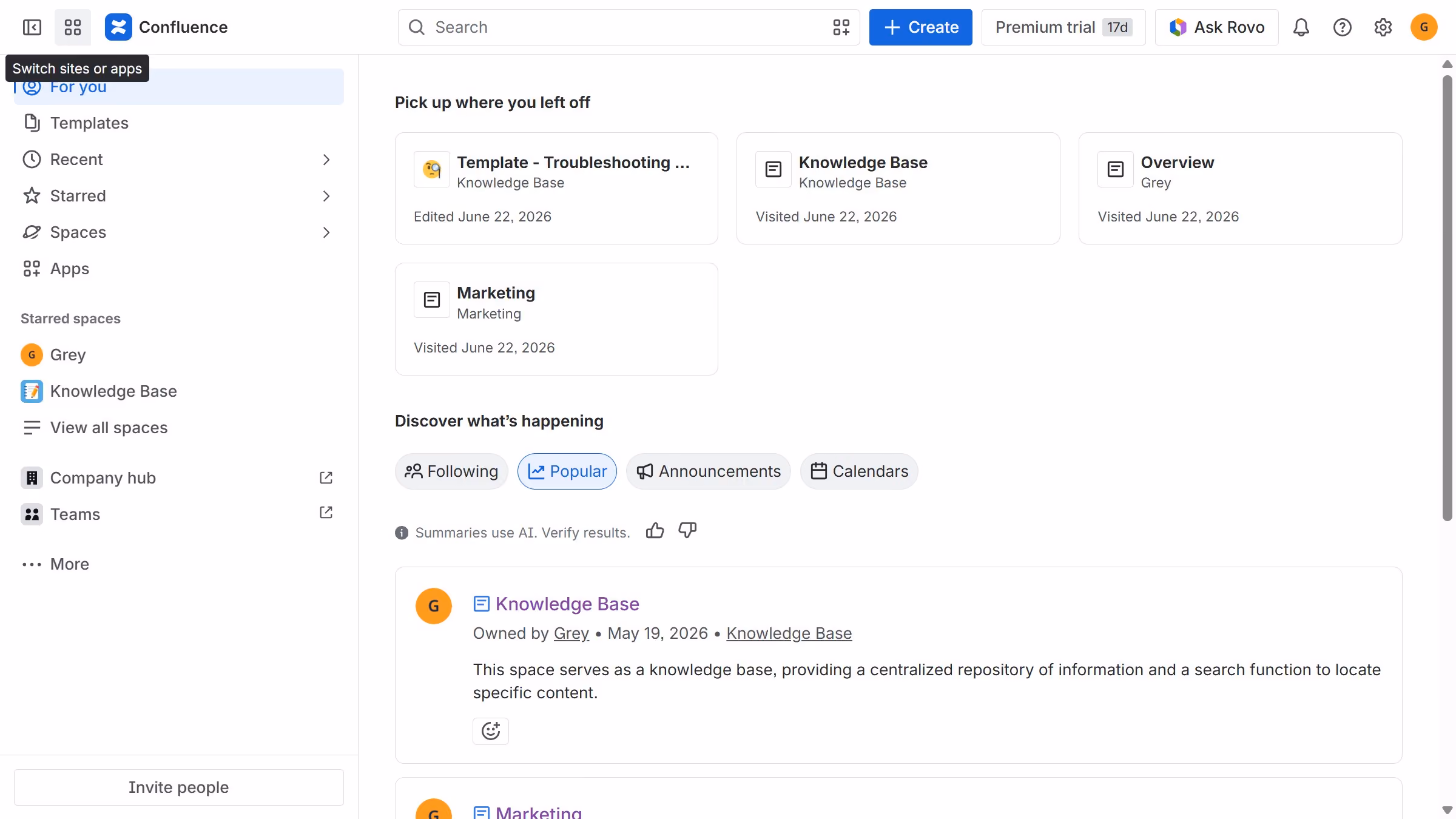This screenshot has width=1456, height=819.
Task: Click the Overview card page icon
Action: pos(1116,169)
